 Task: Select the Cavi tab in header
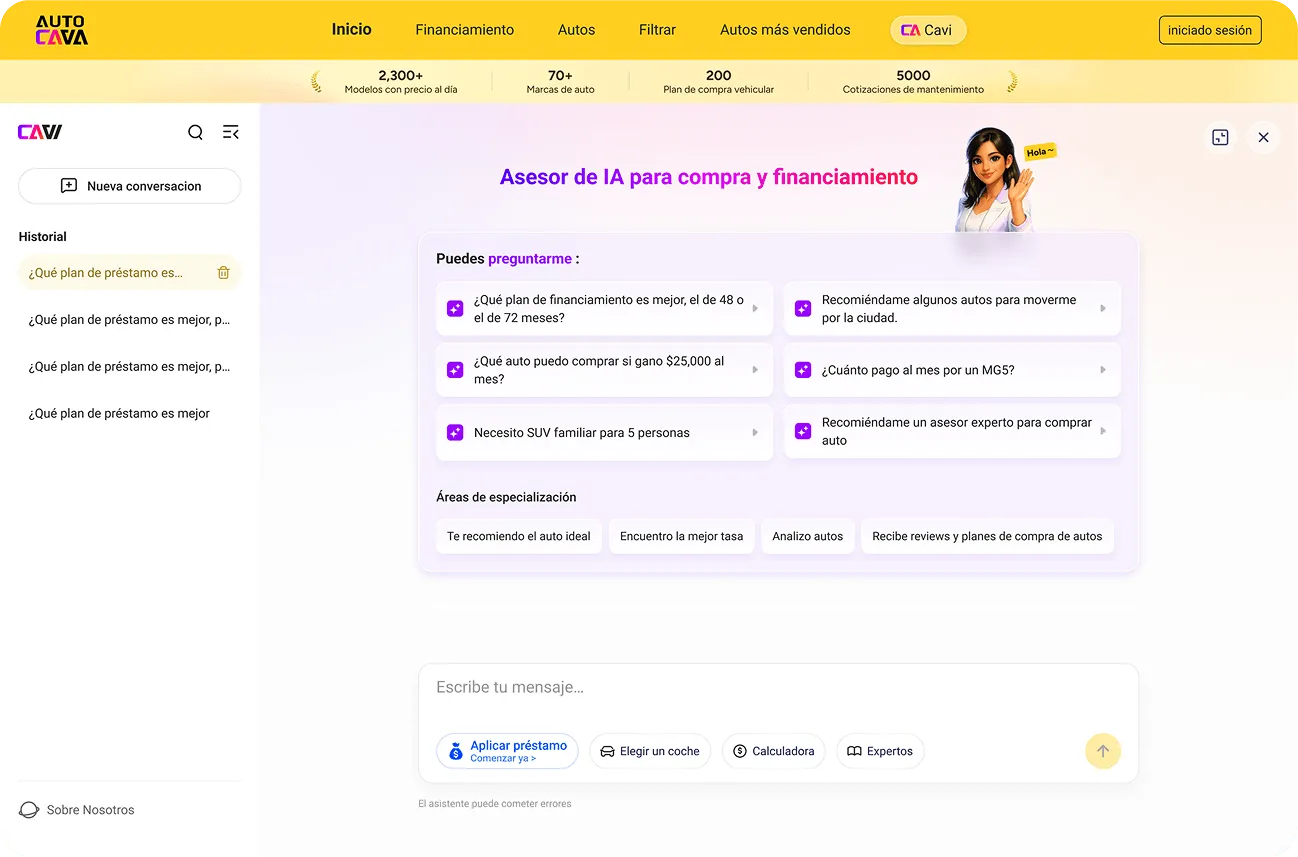click(928, 30)
